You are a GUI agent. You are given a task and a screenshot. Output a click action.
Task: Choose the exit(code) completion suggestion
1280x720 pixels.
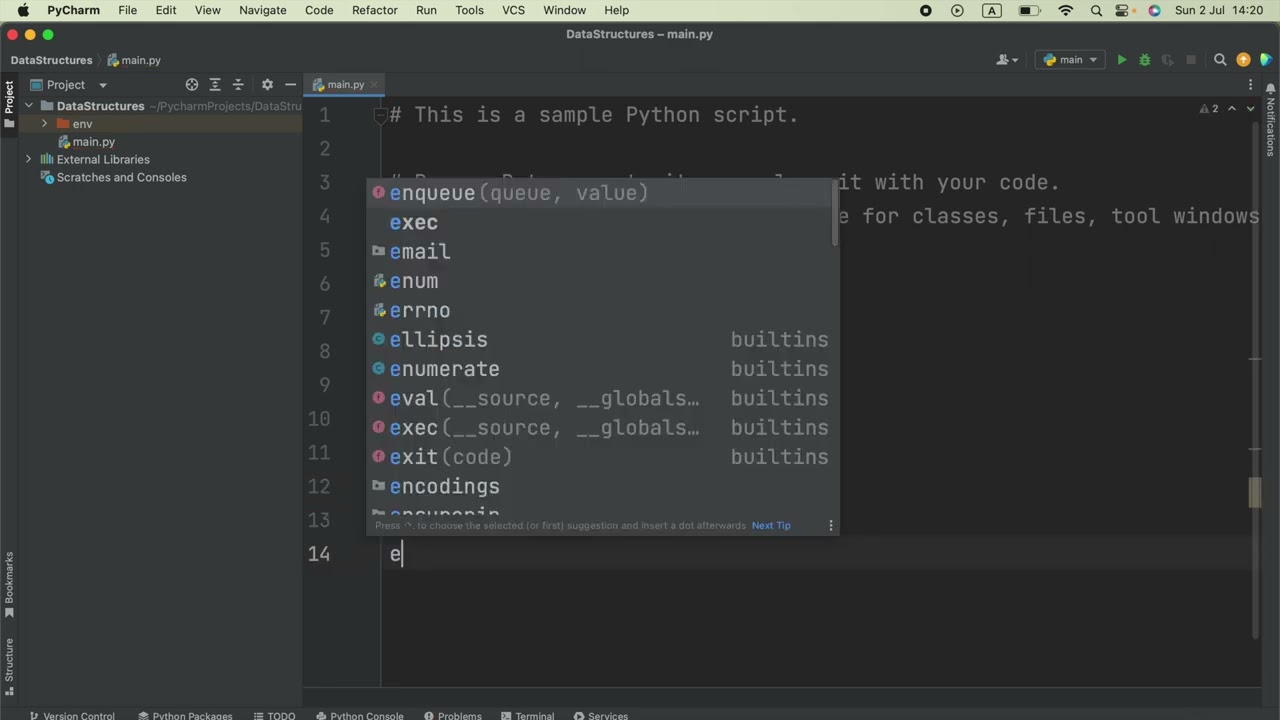click(600, 457)
